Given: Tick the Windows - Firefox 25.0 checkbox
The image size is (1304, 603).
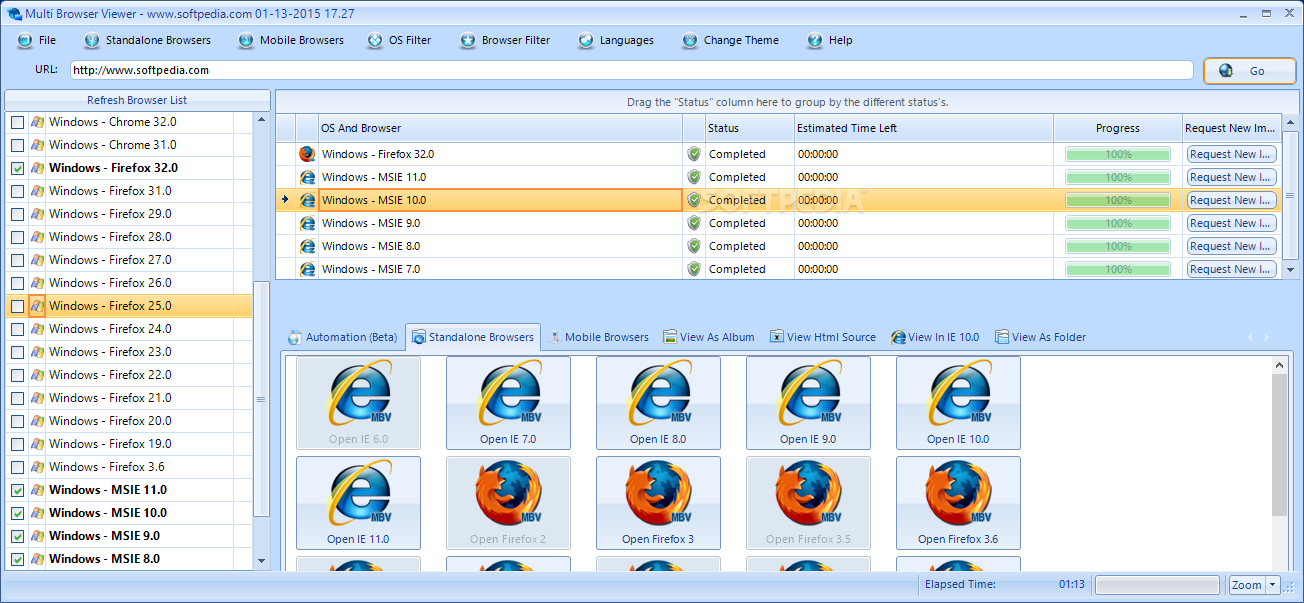Looking at the screenshot, I should tap(17, 306).
